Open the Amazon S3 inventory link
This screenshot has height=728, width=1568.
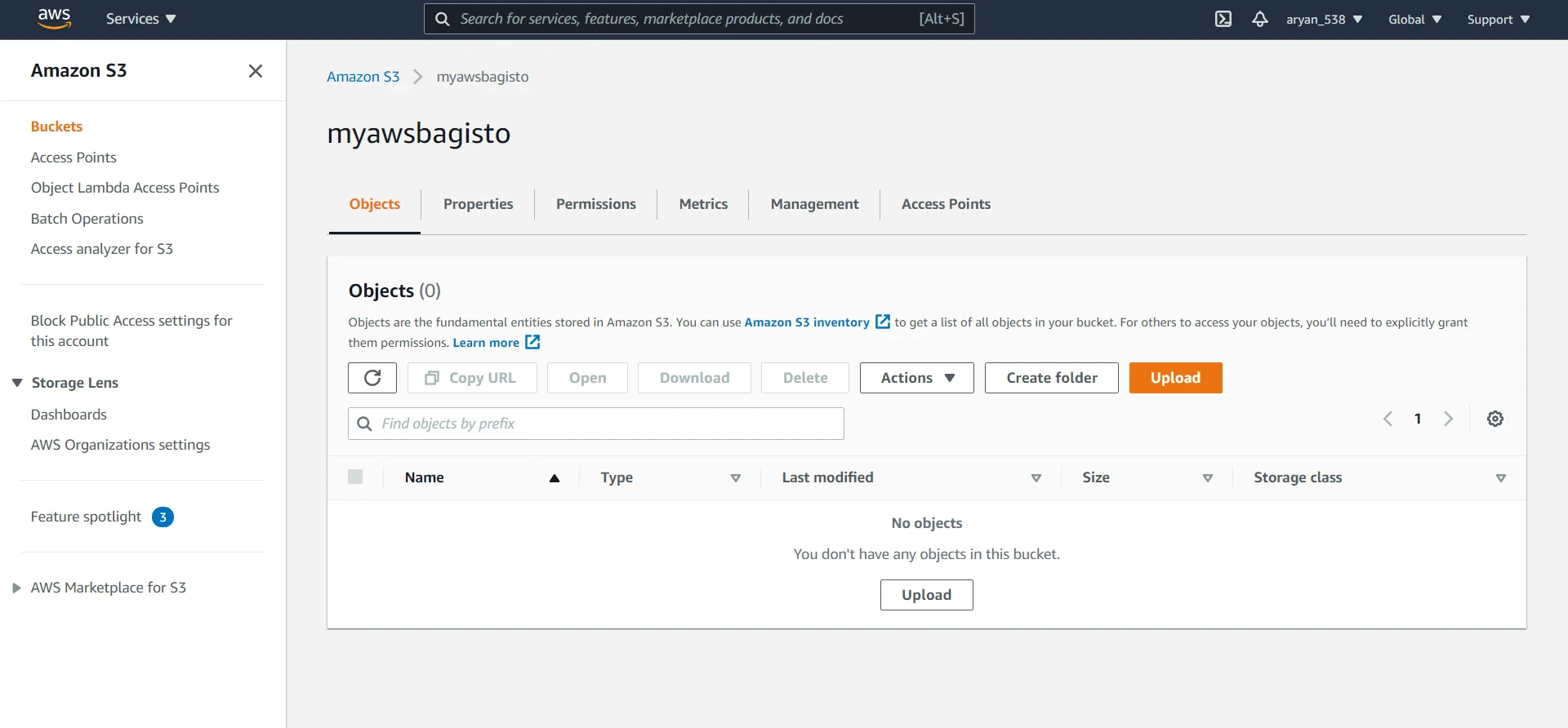click(x=807, y=322)
